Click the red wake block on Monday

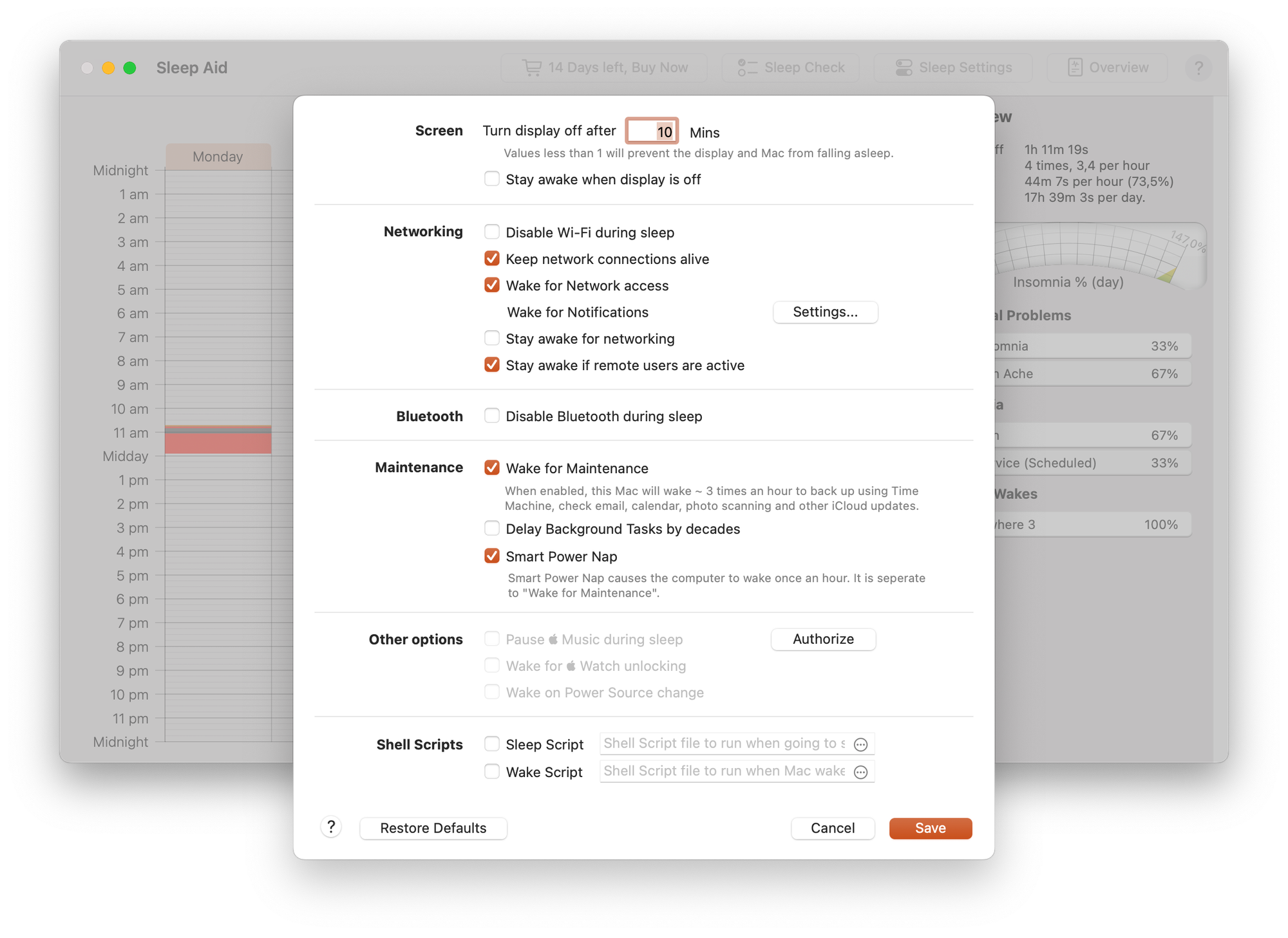point(218,442)
